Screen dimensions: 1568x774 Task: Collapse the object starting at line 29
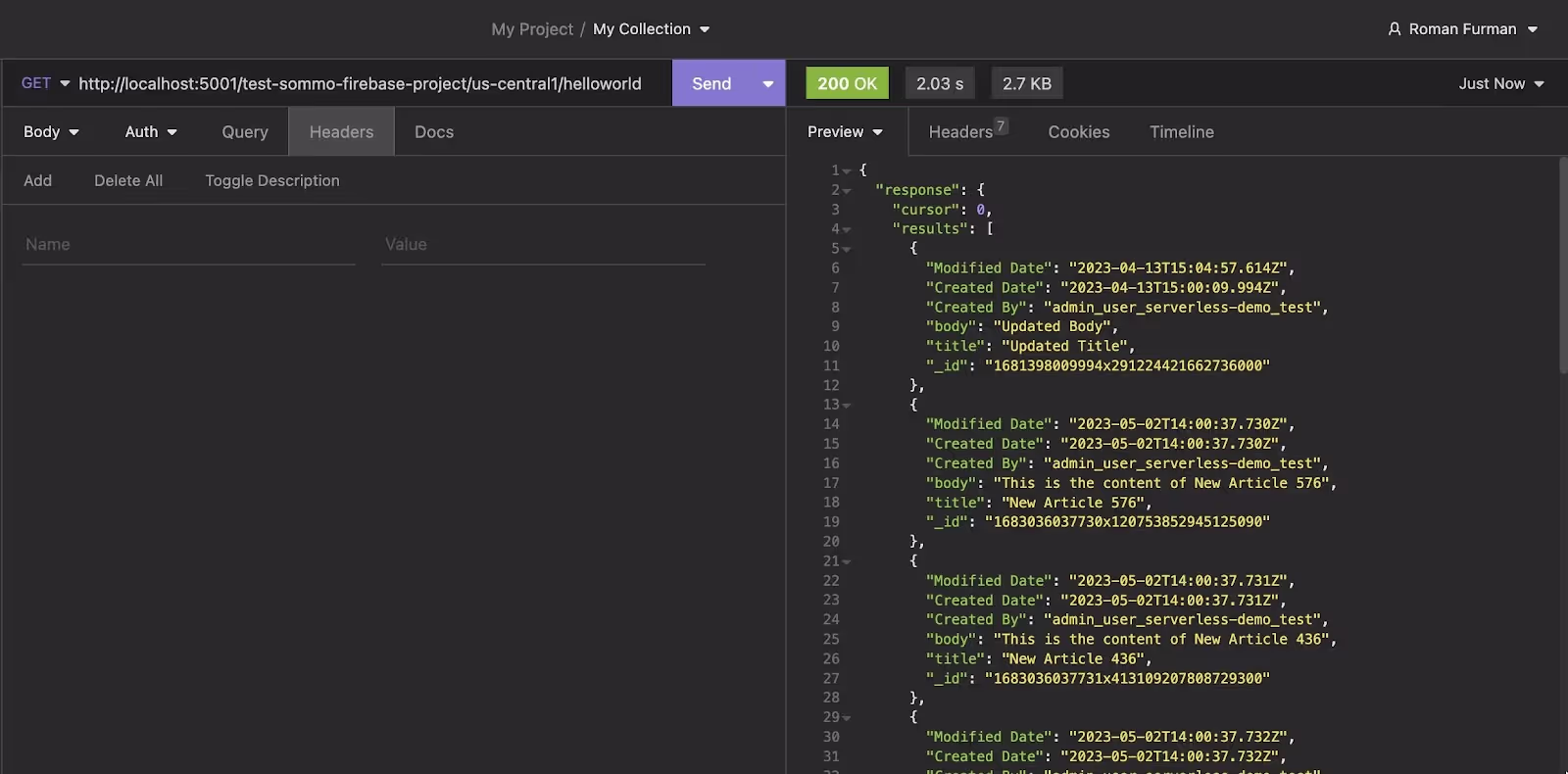(x=847, y=718)
